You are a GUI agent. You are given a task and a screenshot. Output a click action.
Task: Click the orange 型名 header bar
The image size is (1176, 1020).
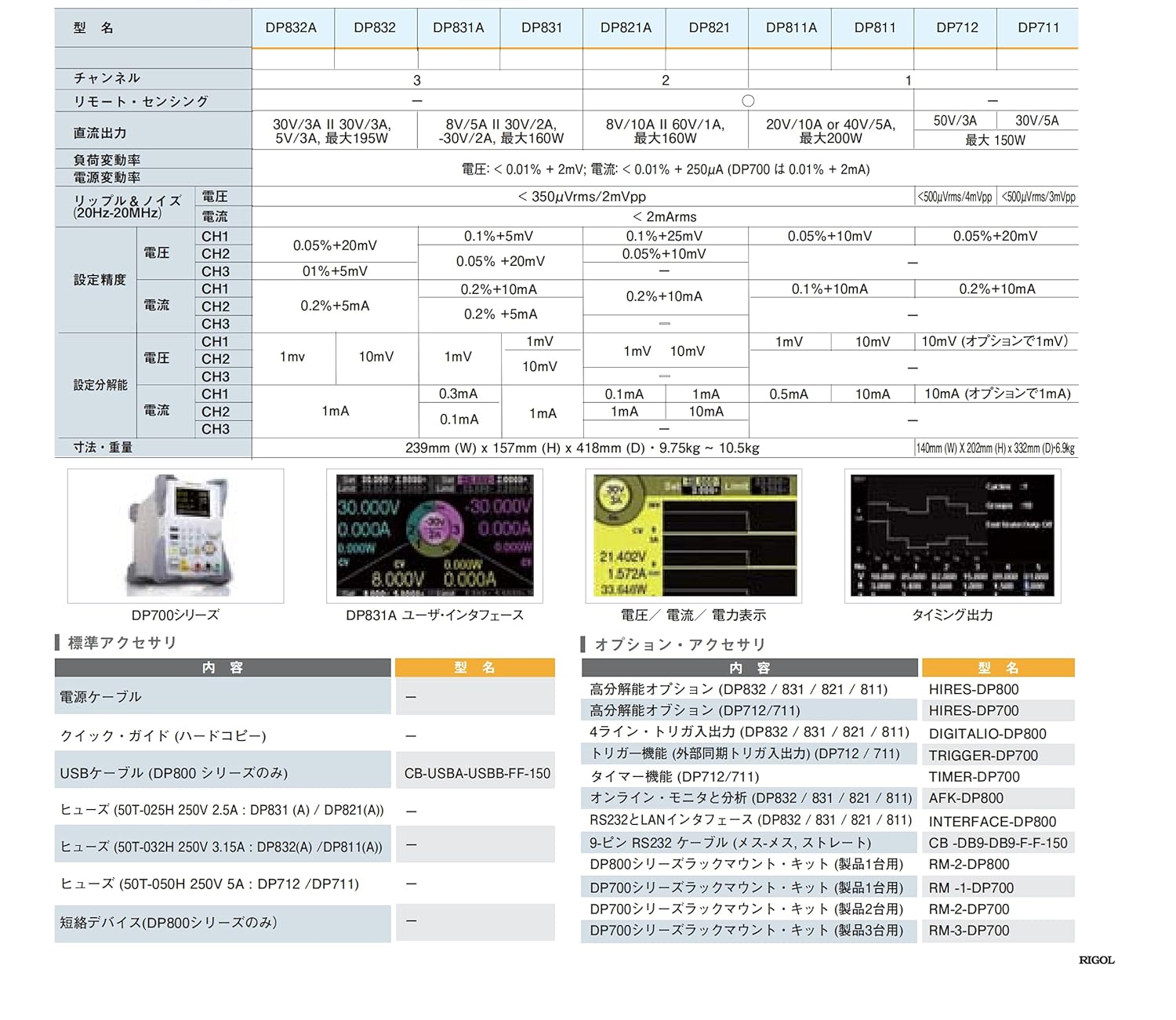pos(474,667)
